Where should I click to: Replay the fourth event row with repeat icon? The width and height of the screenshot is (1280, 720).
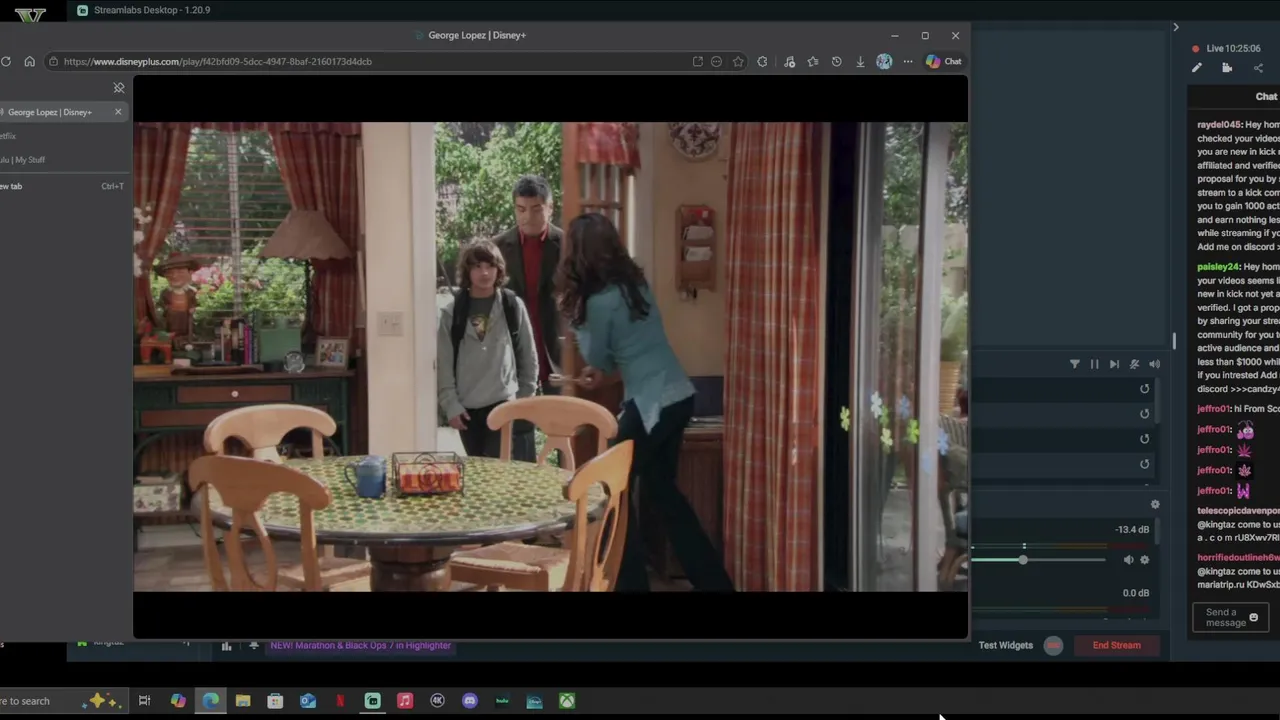1145,464
